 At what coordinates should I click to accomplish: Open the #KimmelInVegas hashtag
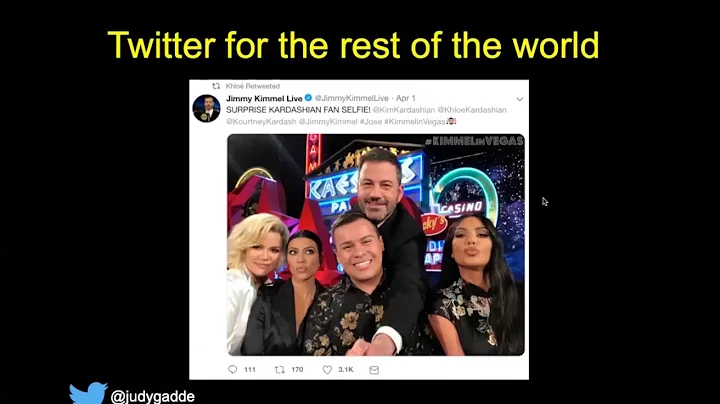(x=415, y=122)
